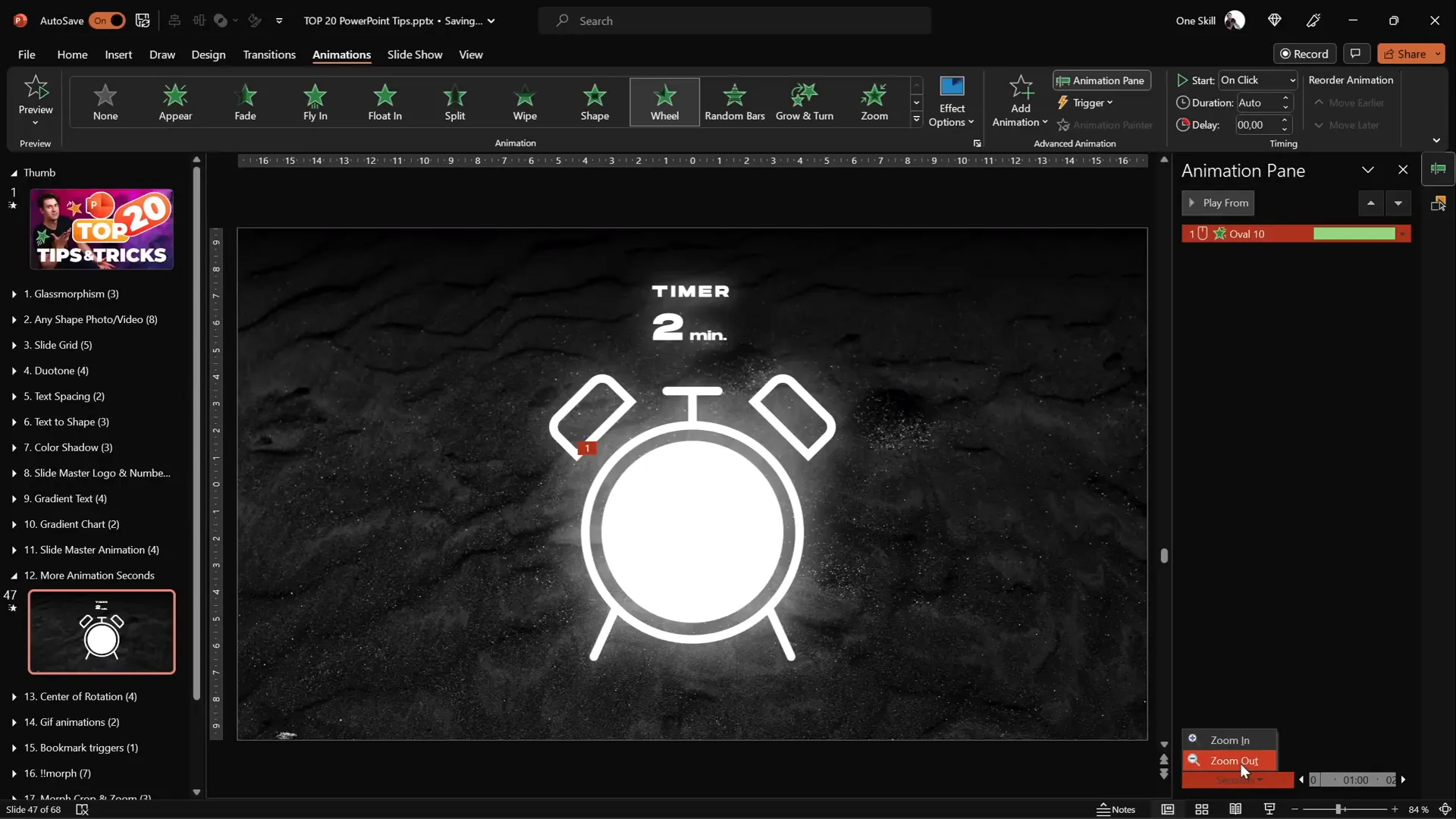Toggle the Animation Pane button
This screenshot has height=819, width=1456.
(1101, 80)
